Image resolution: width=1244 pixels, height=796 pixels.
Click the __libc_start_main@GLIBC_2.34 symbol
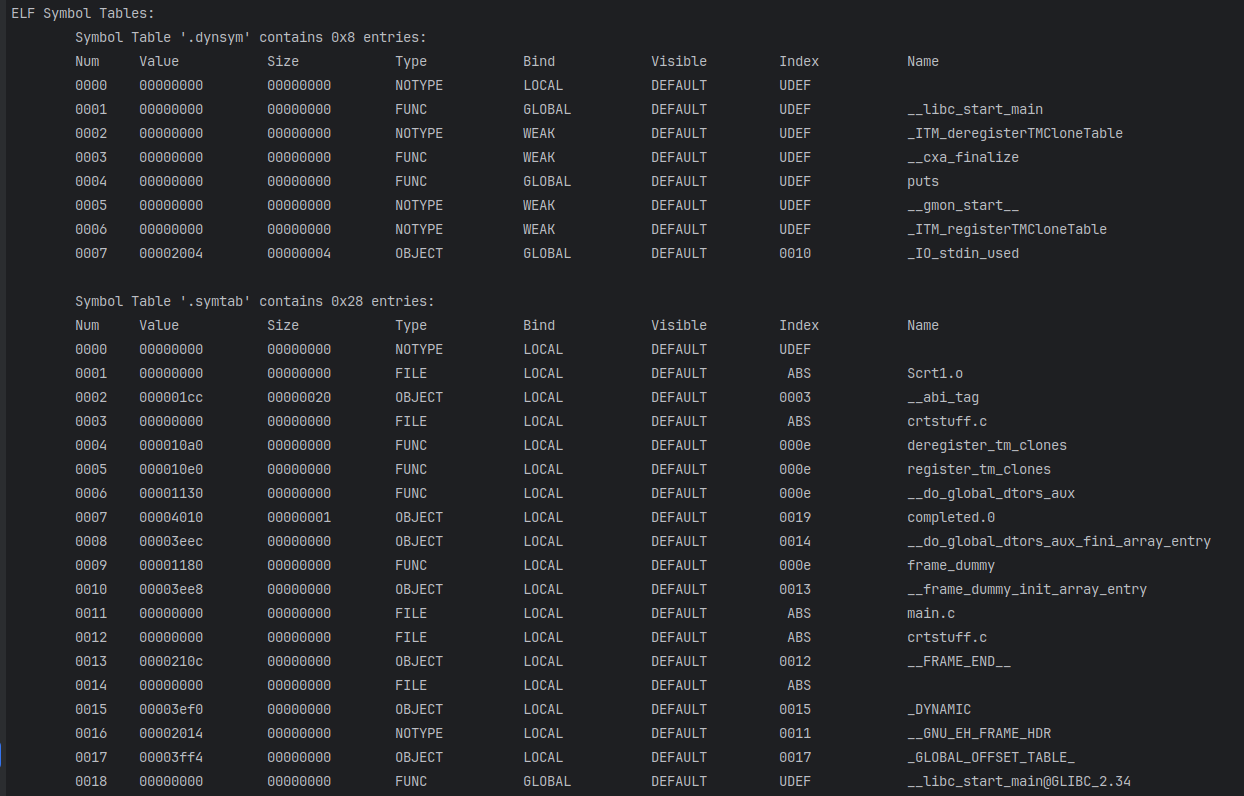click(x=1018, y=781)
